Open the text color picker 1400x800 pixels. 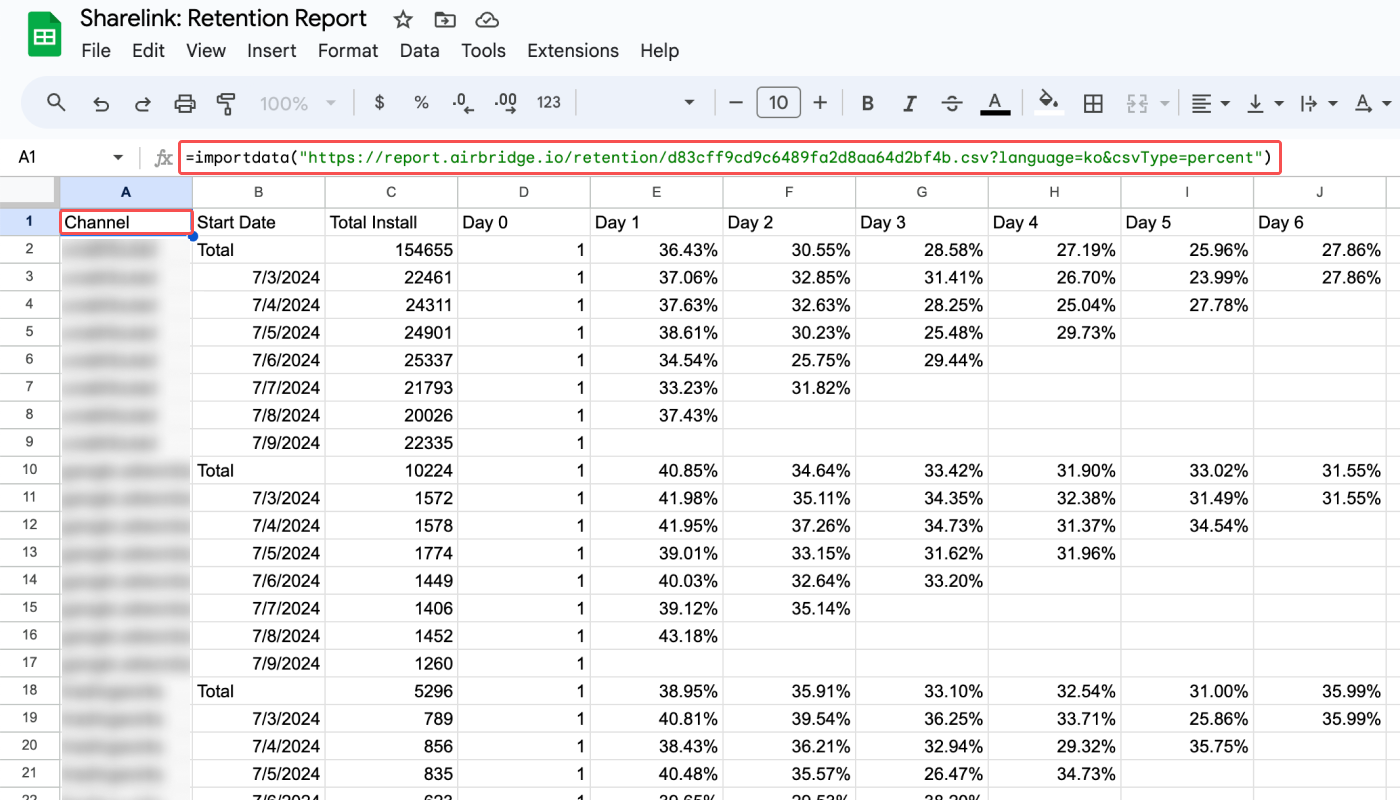coord(994,102)
